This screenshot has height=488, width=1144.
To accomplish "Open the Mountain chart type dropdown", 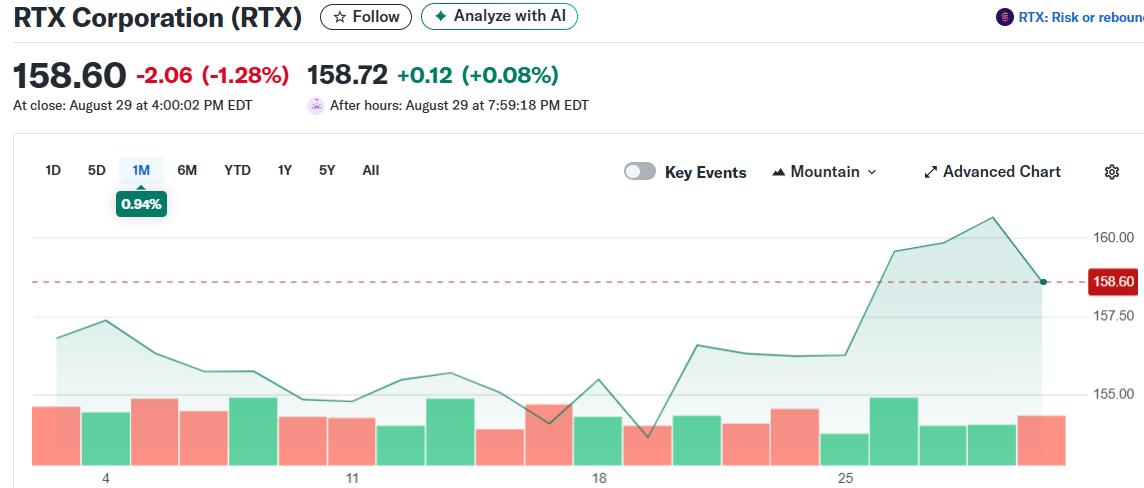I will (824, 172).
